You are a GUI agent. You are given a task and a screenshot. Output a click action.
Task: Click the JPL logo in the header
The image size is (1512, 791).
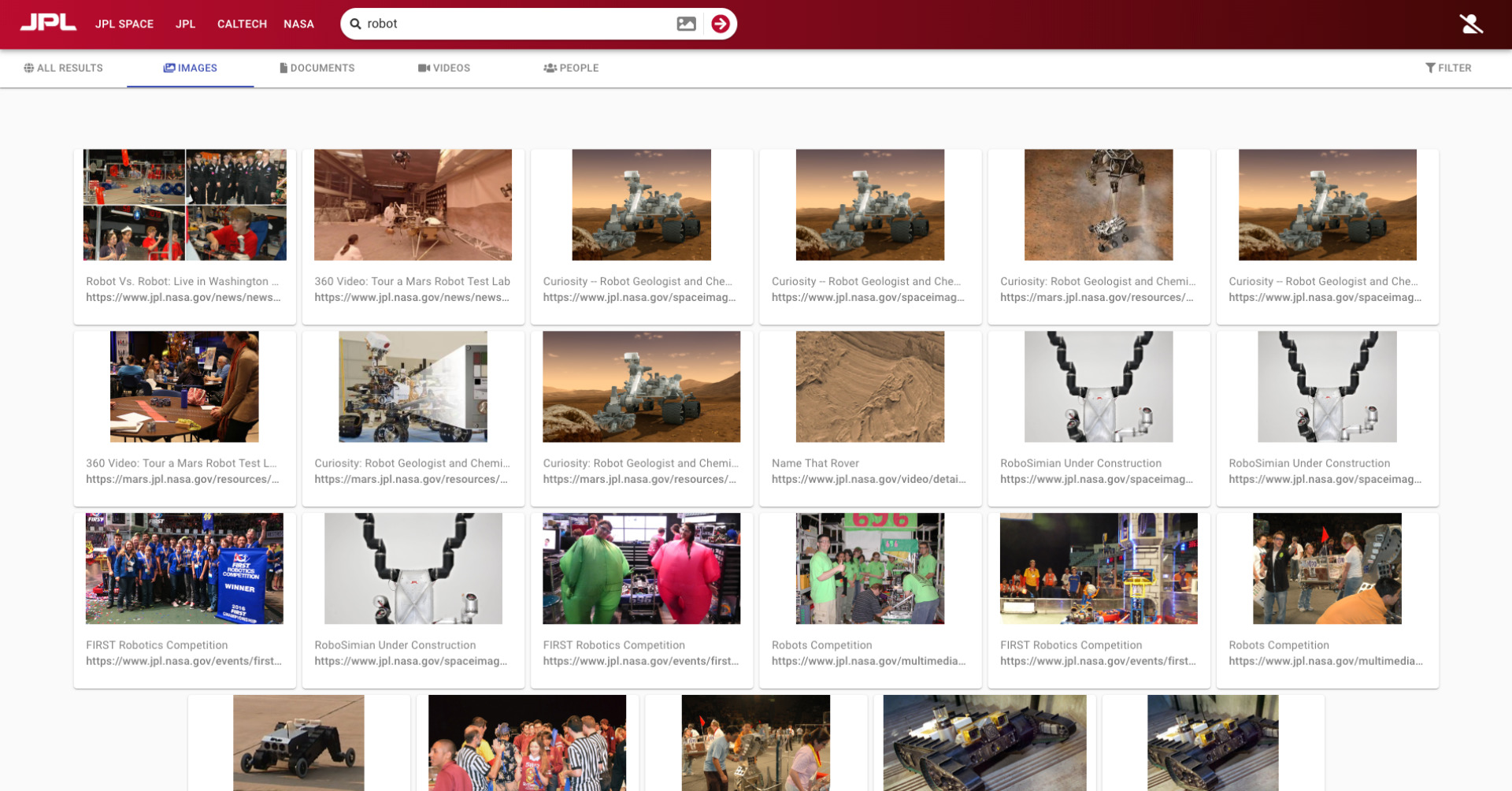click(x=48, y=23)
